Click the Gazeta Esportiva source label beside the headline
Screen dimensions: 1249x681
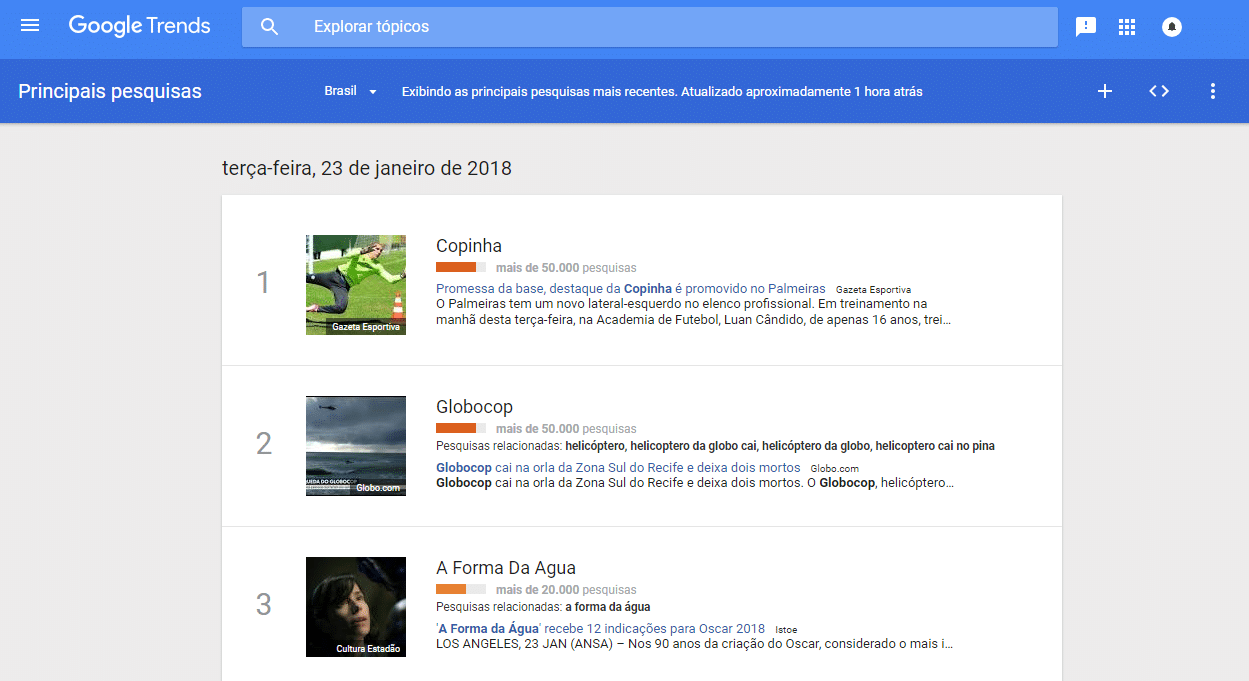point(873,290)
